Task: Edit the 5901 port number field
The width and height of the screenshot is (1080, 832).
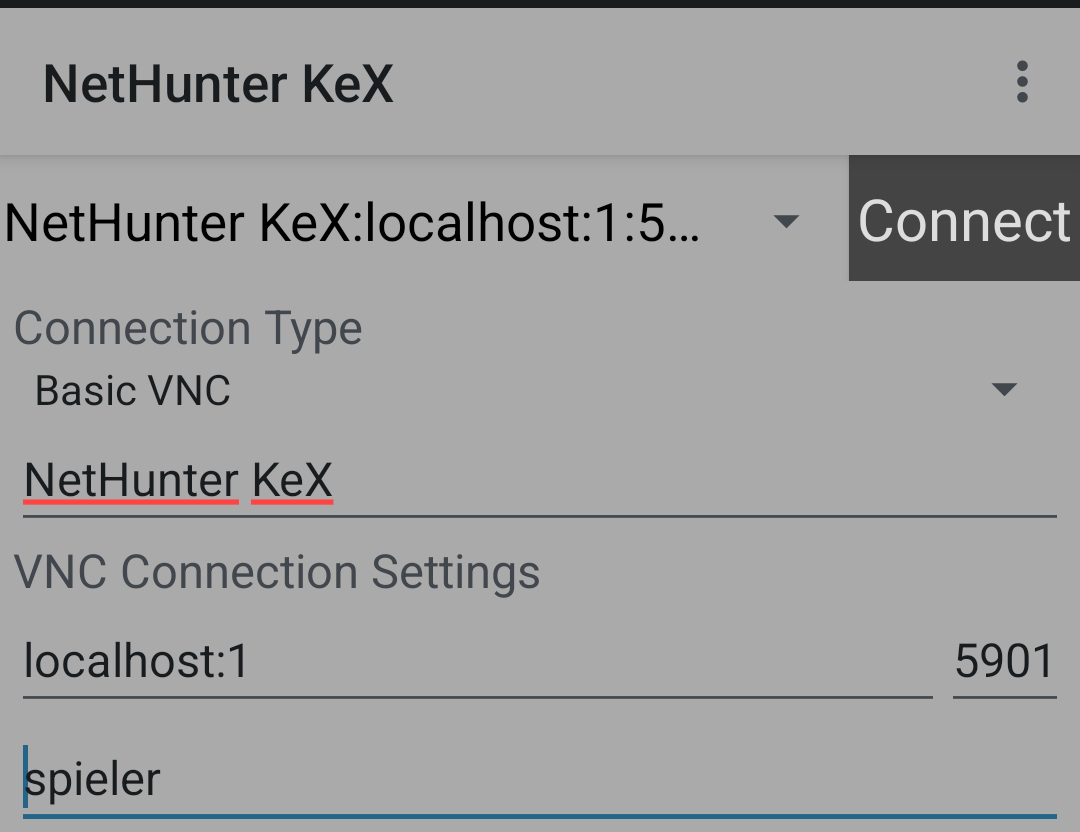Action: coord(1004,662)
